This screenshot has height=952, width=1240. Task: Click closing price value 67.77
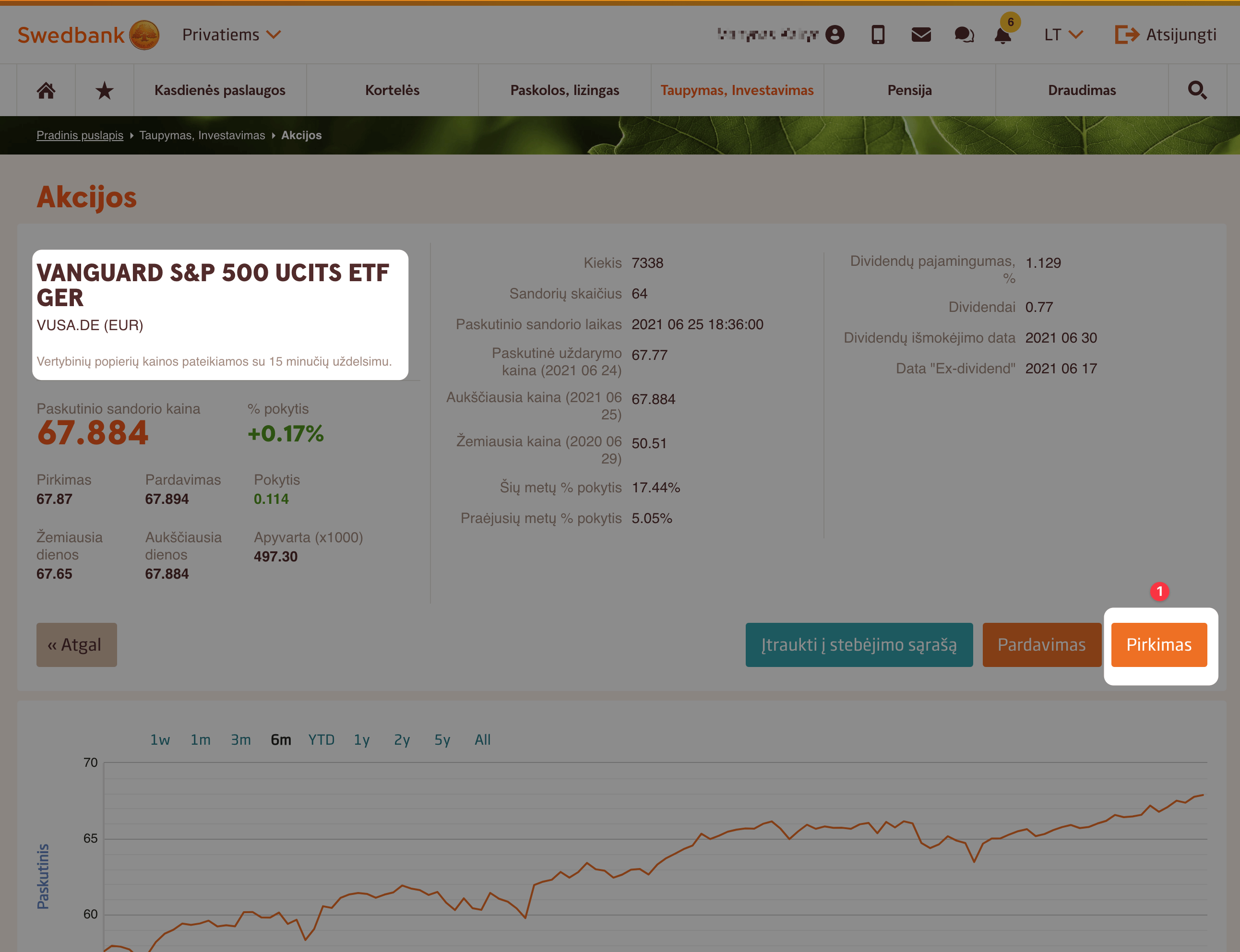click(649, 355)
